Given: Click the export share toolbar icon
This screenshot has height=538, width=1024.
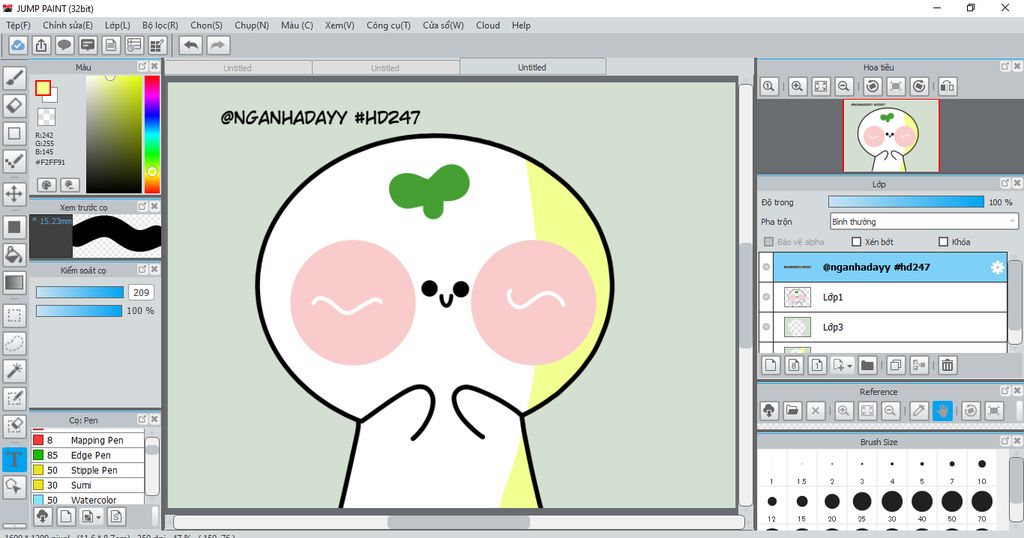Looking at the screenshot, I should point(41,45).
